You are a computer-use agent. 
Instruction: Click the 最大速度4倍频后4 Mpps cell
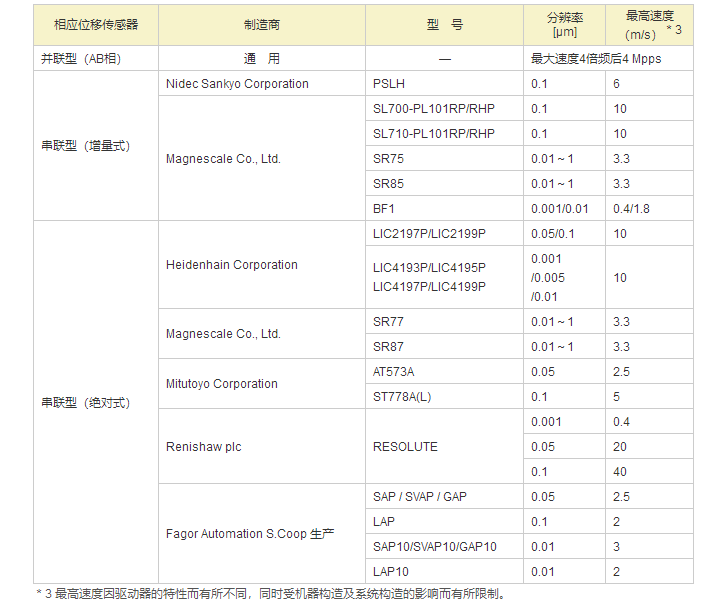point(608,59)
